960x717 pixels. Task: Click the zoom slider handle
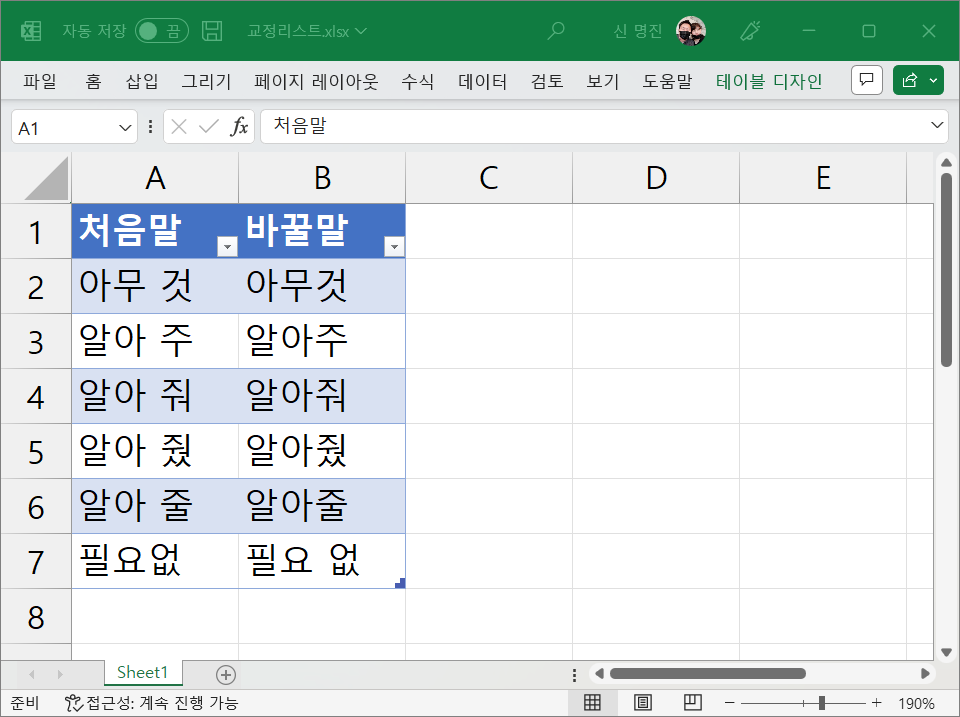[x=822, y=703]
